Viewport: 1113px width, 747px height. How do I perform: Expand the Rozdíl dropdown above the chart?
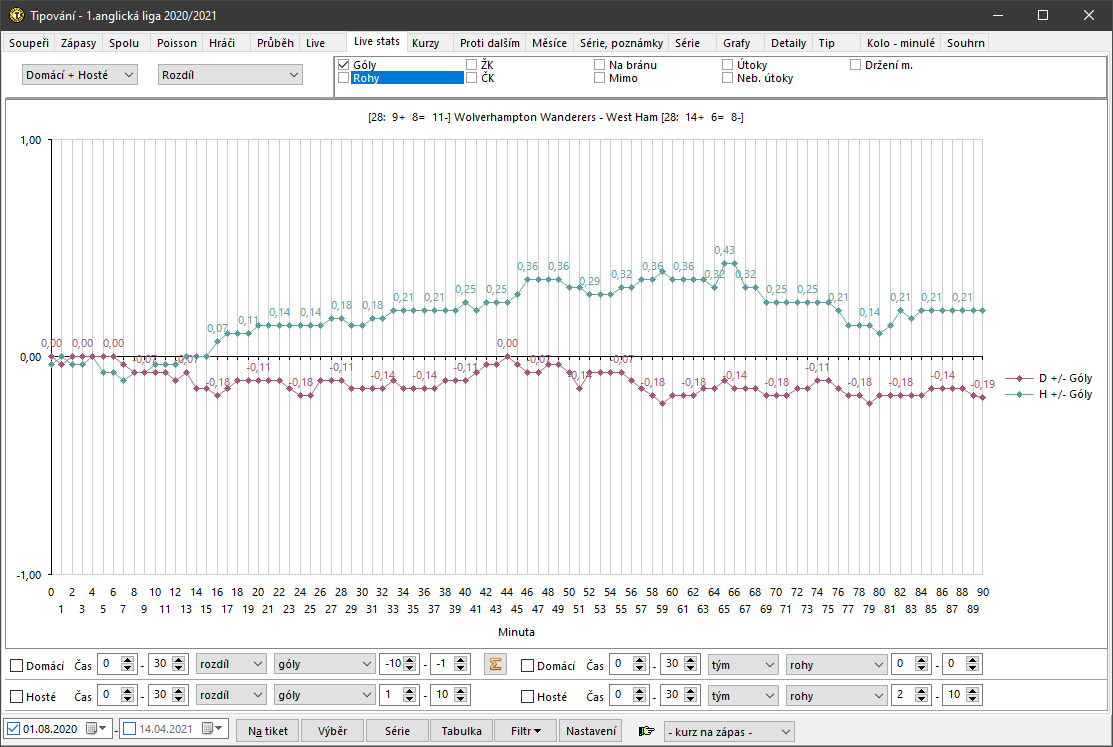230,75
